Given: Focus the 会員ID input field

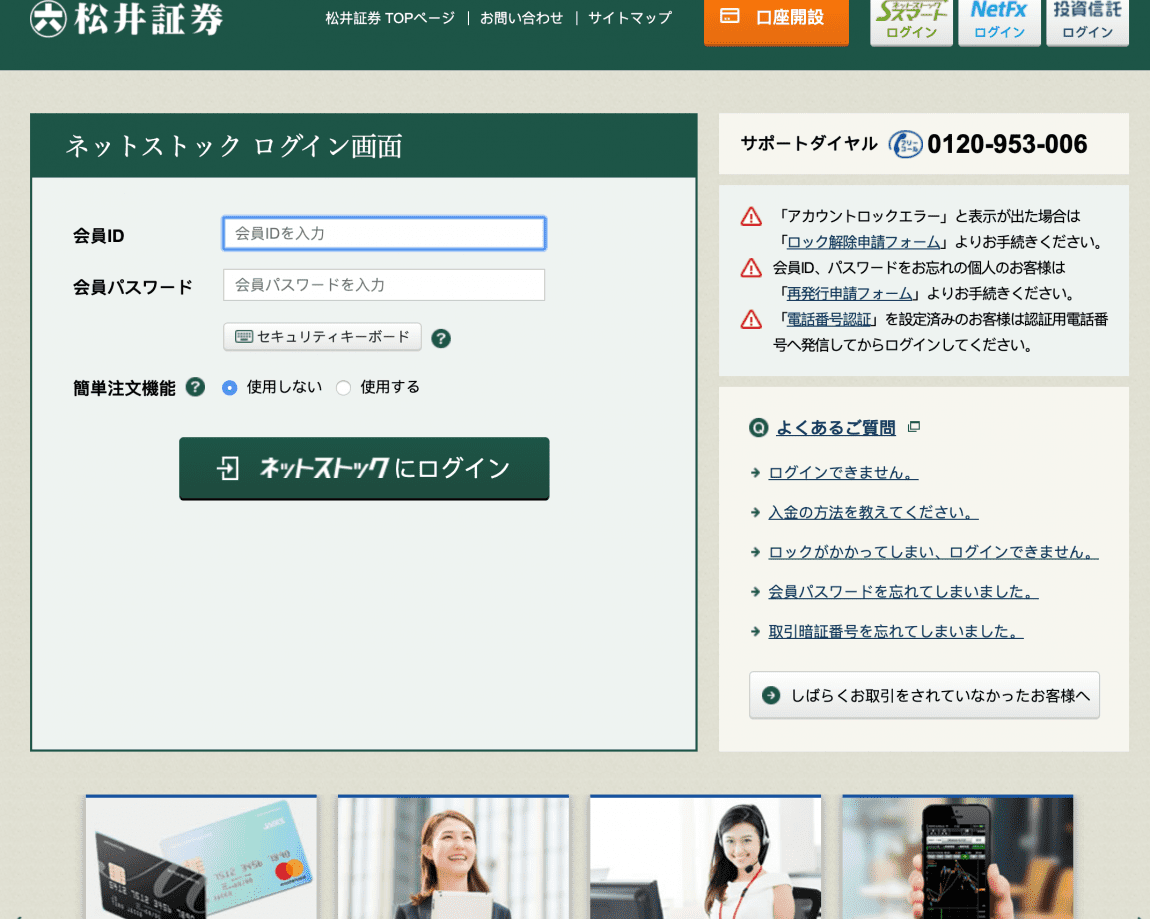Looking at the screenshot, I should click(x=384, y=233).
